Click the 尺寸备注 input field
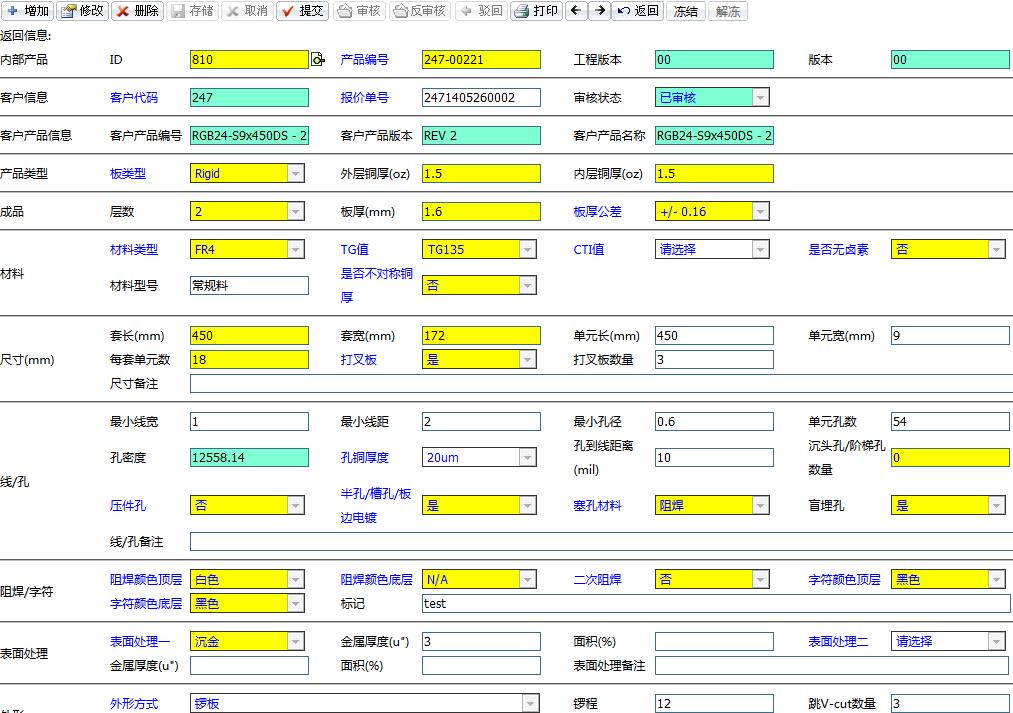The height and width of the screenshot is (713, 1013). (x=601, y=384)
